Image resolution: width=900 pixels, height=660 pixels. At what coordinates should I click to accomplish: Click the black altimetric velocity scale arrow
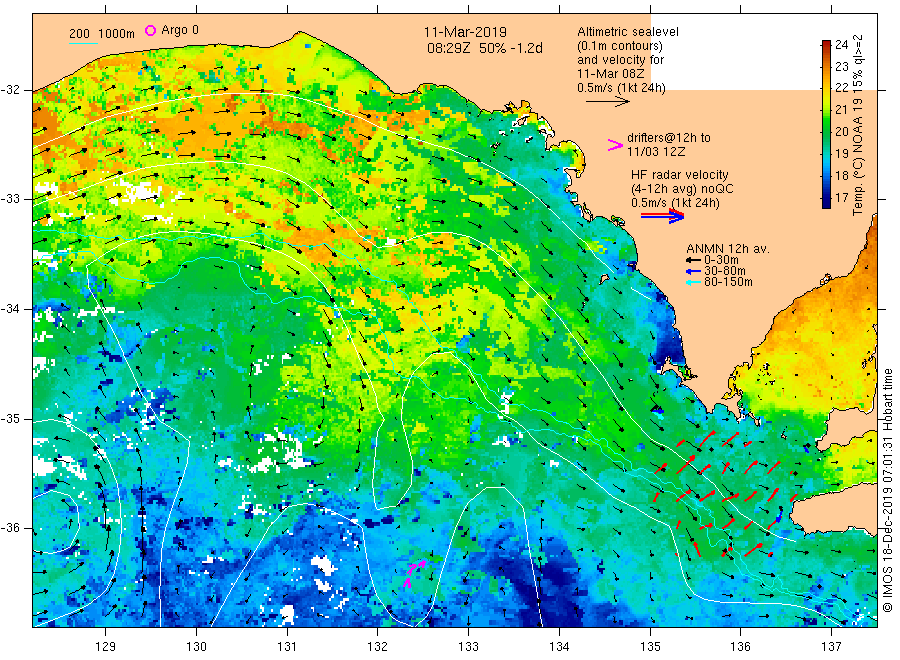pos(608,102)
